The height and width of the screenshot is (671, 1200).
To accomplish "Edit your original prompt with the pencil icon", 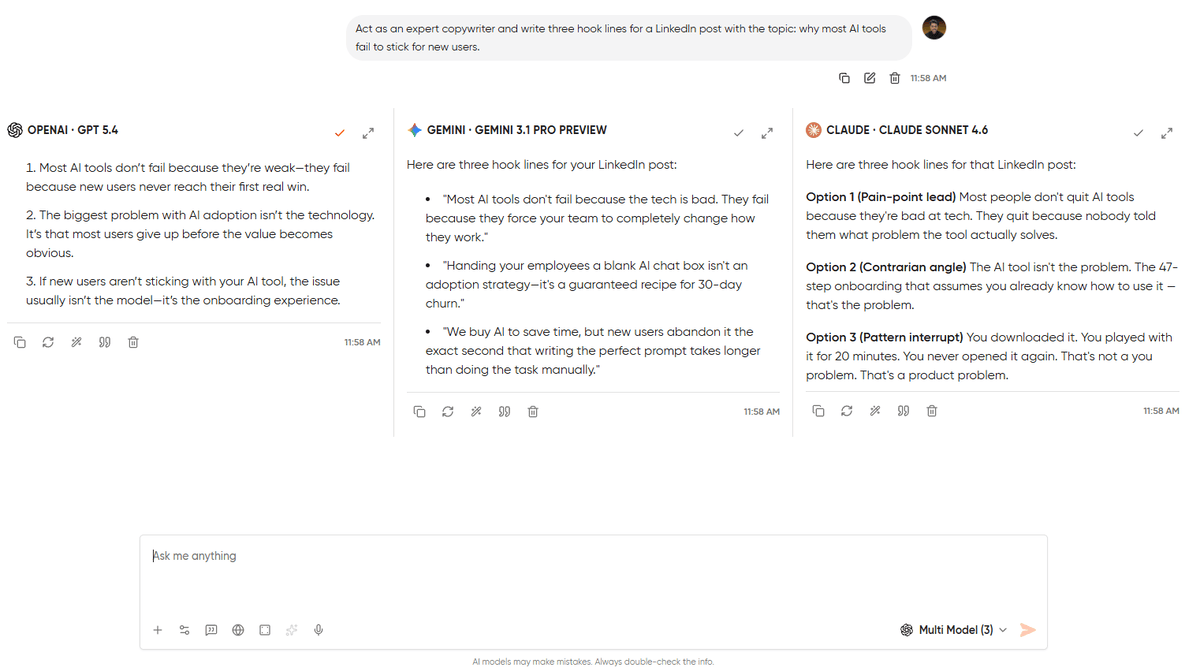I will (x=869, y=77).
